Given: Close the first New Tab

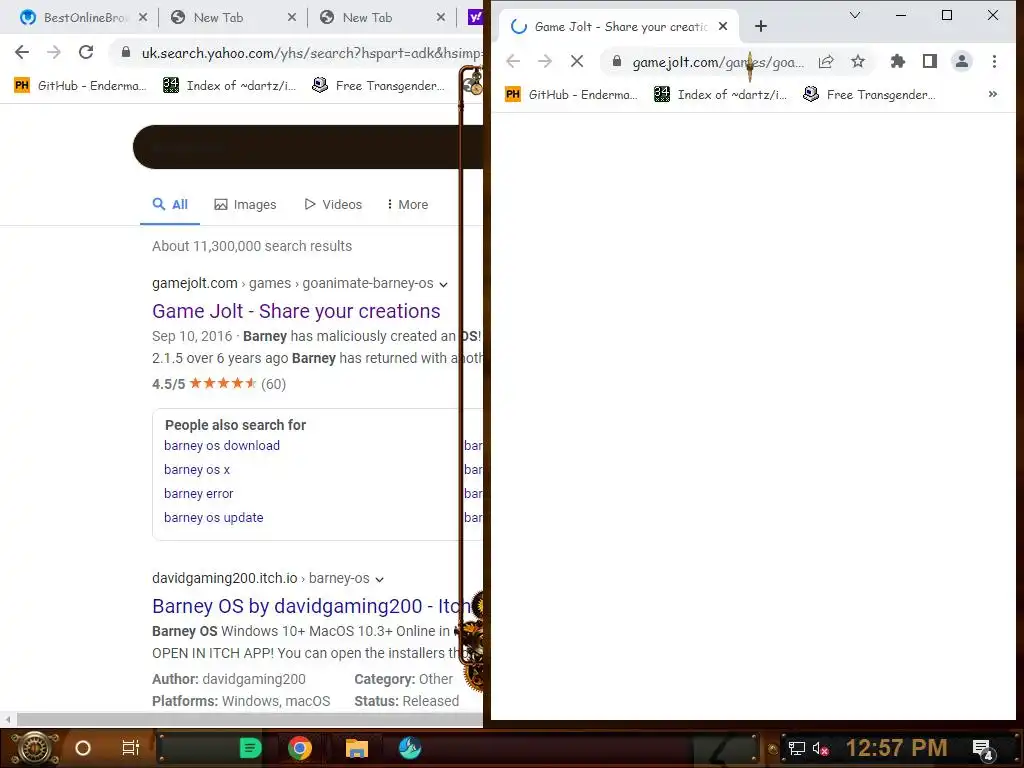Looking at the screenshot, I should click(292, 18).
